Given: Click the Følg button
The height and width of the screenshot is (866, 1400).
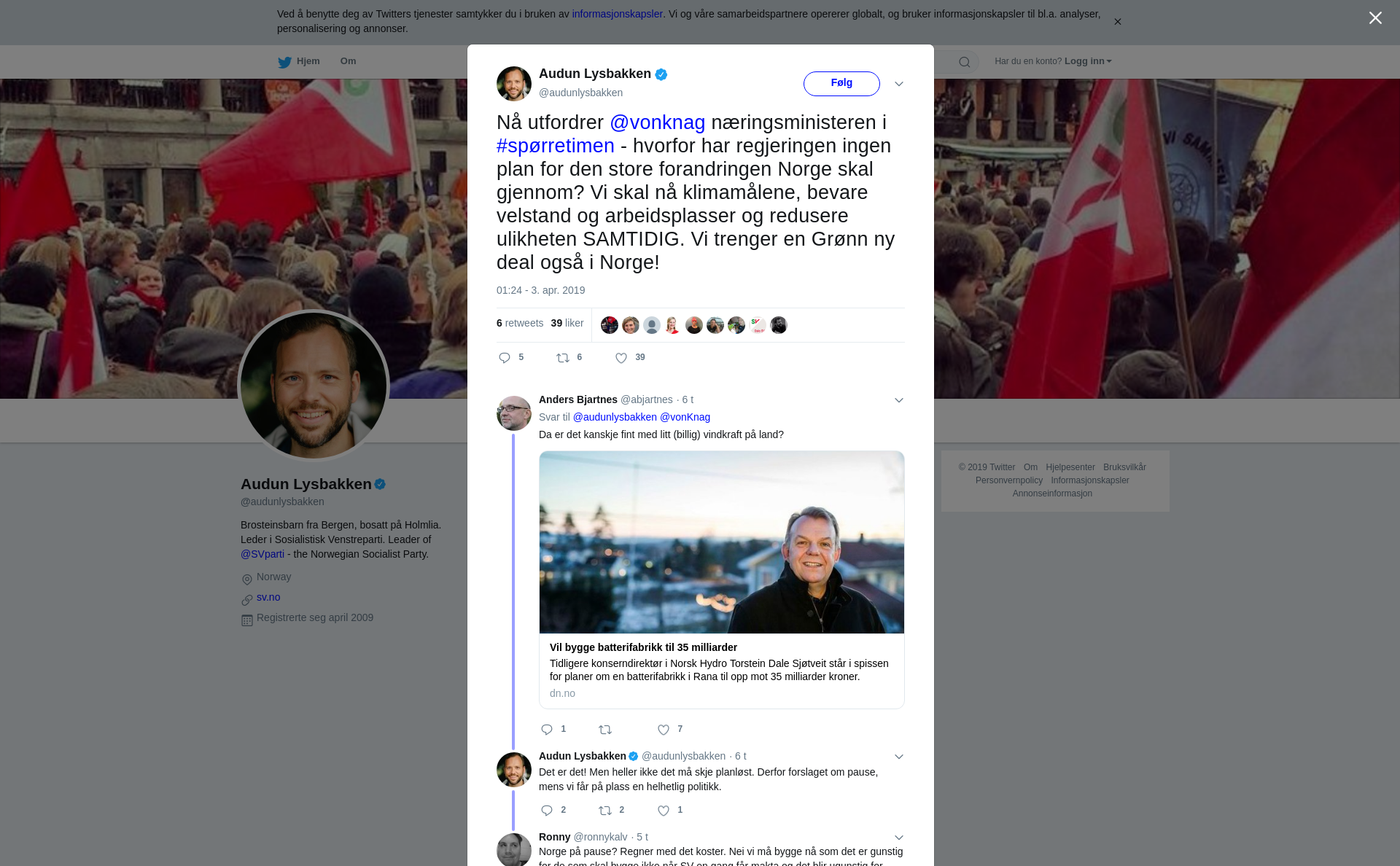Looking at the screenshot, I should 841,83.
